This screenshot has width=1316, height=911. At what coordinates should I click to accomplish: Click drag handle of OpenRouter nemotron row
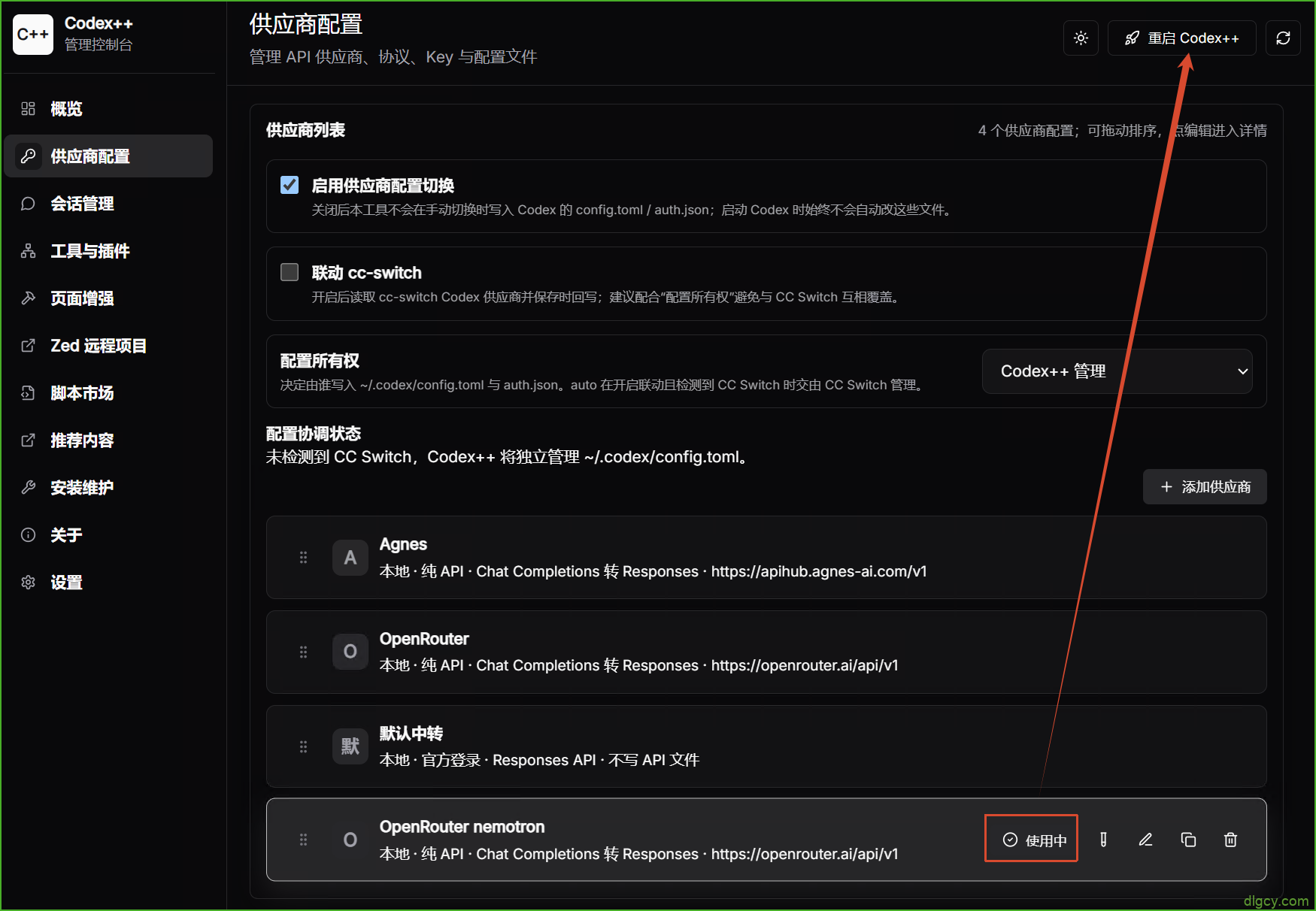pyautogui.click(x=303, y=840)
